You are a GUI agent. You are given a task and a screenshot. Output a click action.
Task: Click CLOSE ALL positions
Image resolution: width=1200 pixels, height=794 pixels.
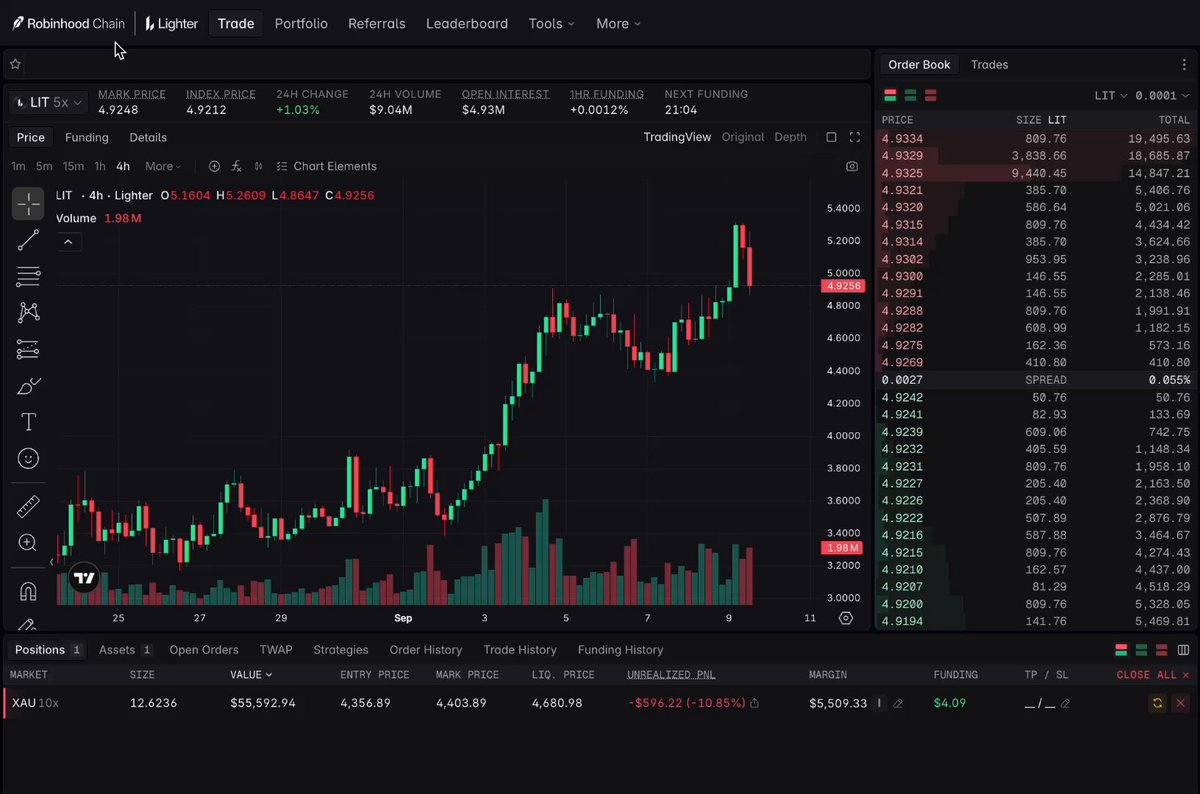tap(1153, 675)
